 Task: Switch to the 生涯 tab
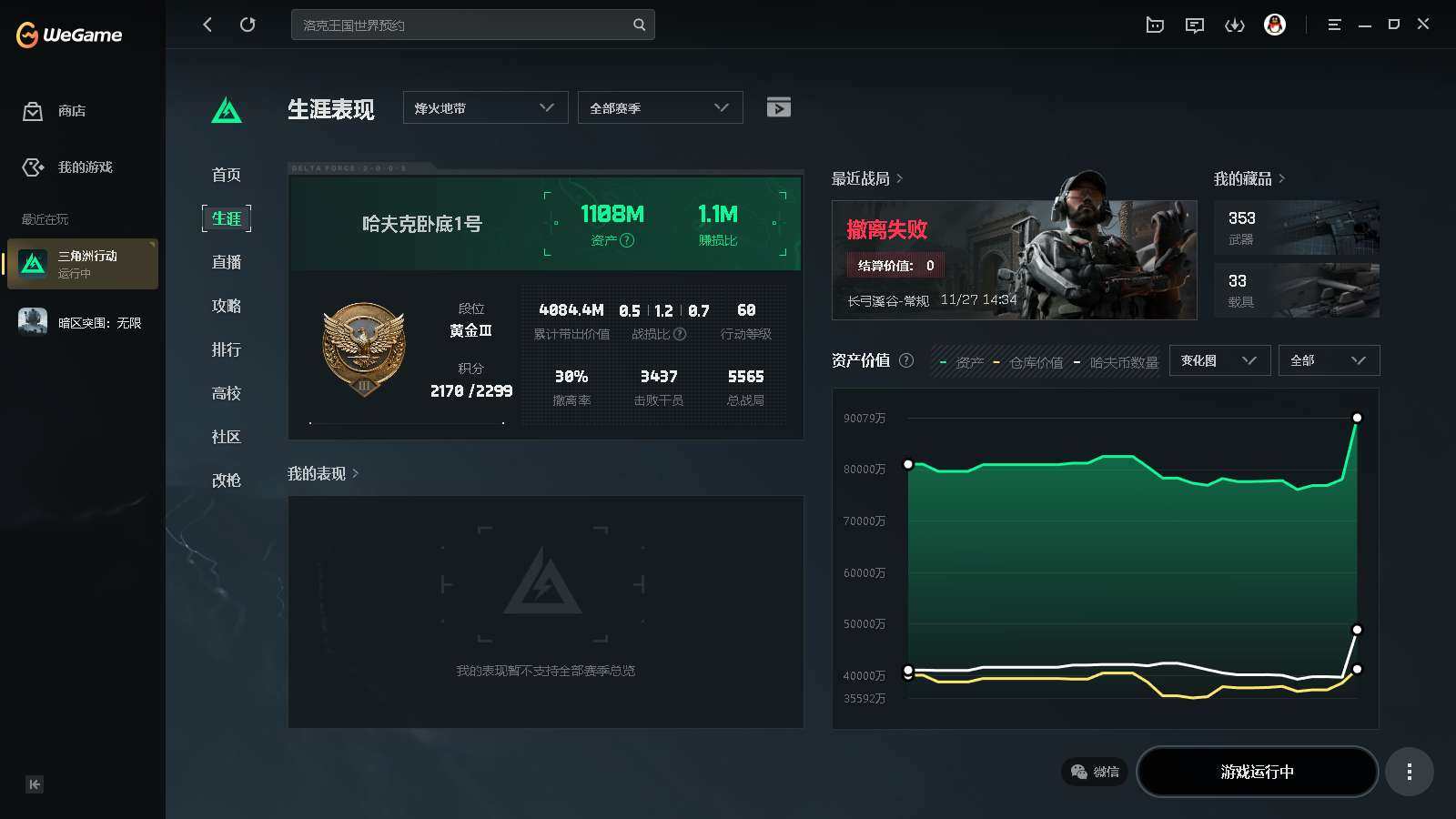tap(227, 218)
